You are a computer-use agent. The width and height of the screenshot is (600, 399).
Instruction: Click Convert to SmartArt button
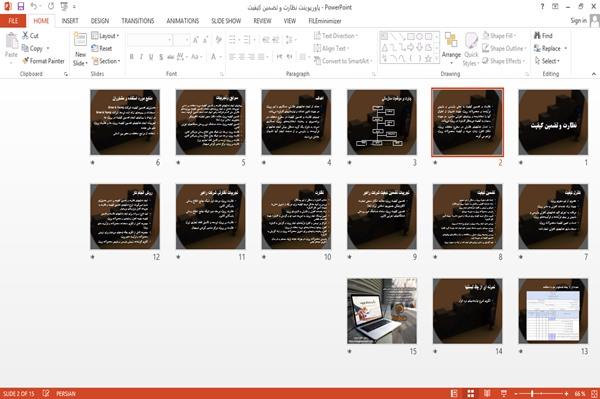click(x=344, y=61)
